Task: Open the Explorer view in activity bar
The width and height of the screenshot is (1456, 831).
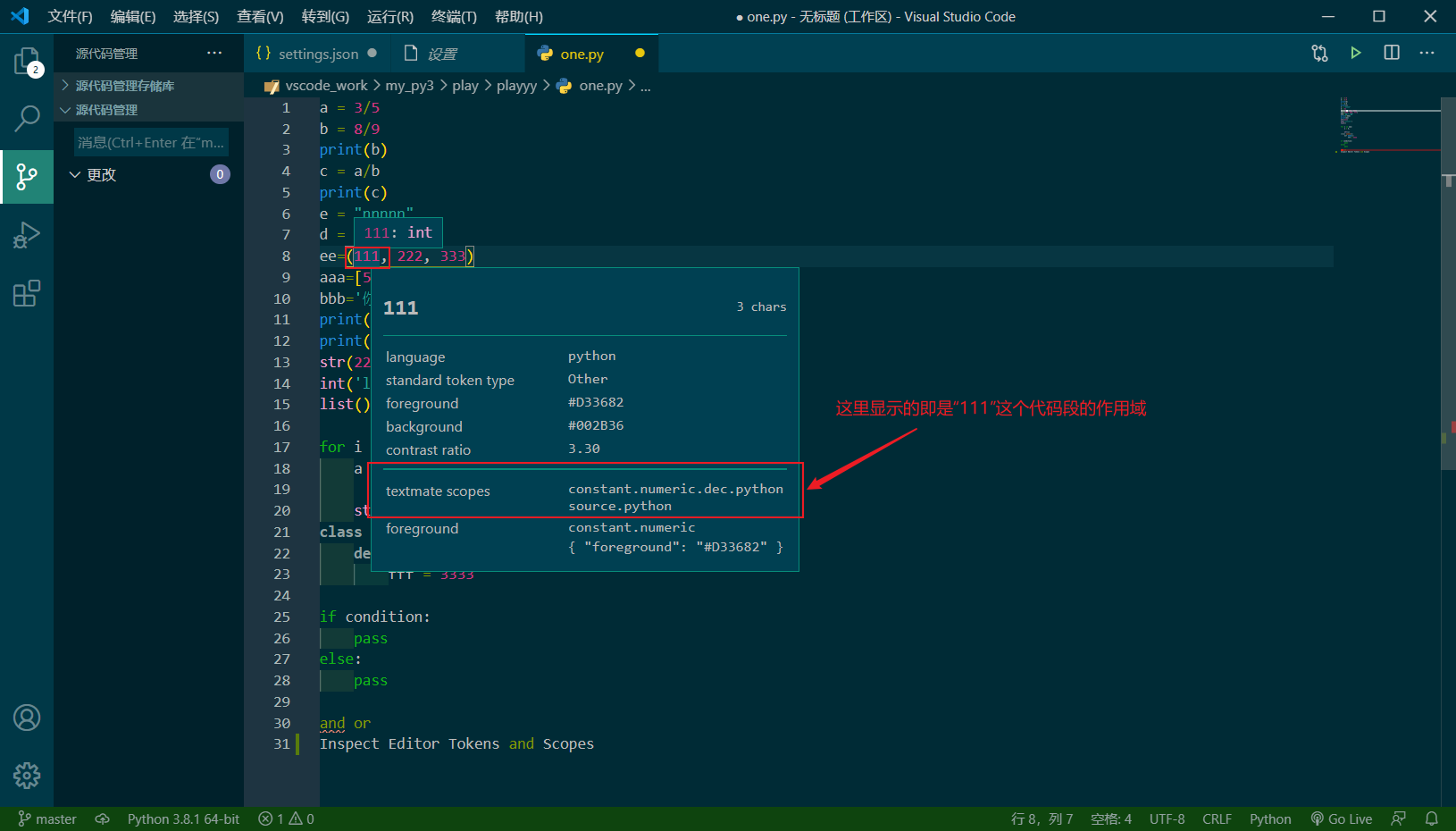Action: tap(27, 61)
